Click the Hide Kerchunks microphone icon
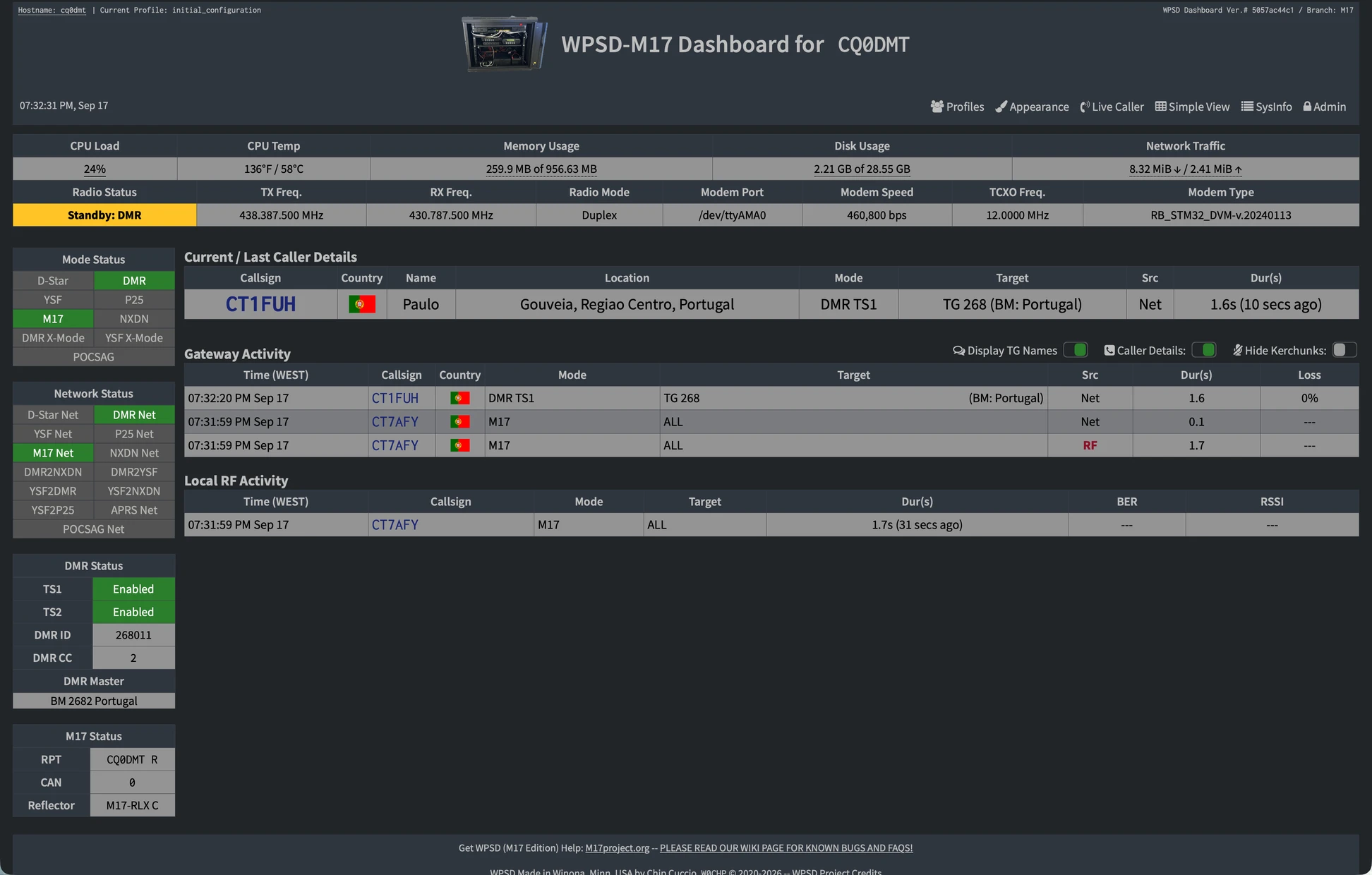This screenshot has height=875, width=1372. pos(1238,350)
